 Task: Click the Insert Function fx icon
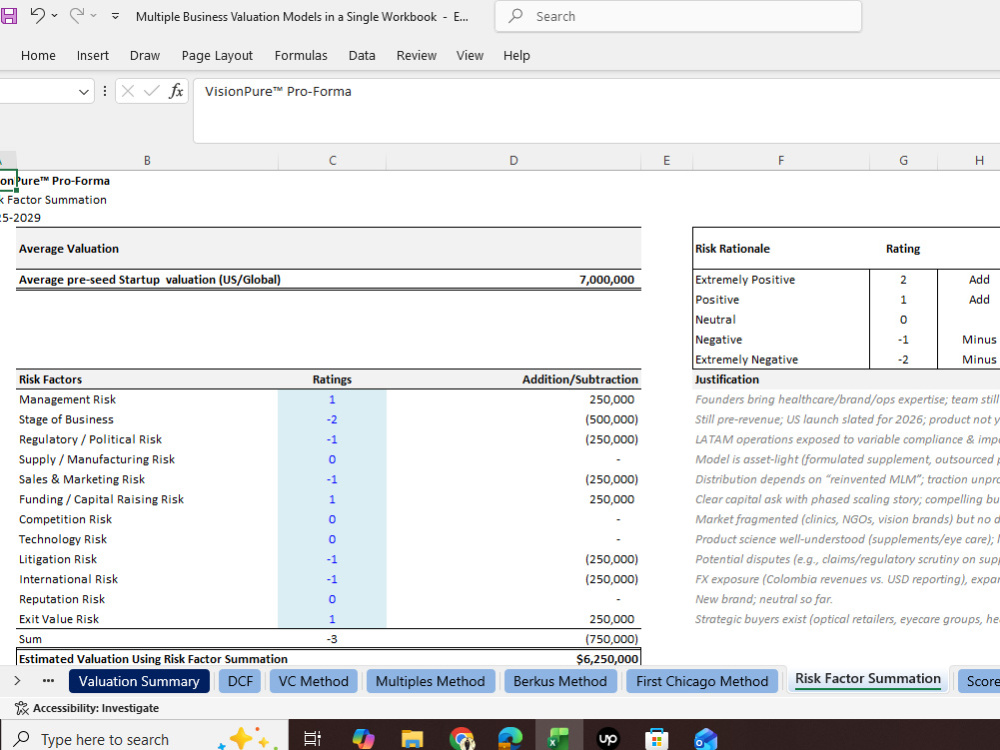tap(176, 91)
